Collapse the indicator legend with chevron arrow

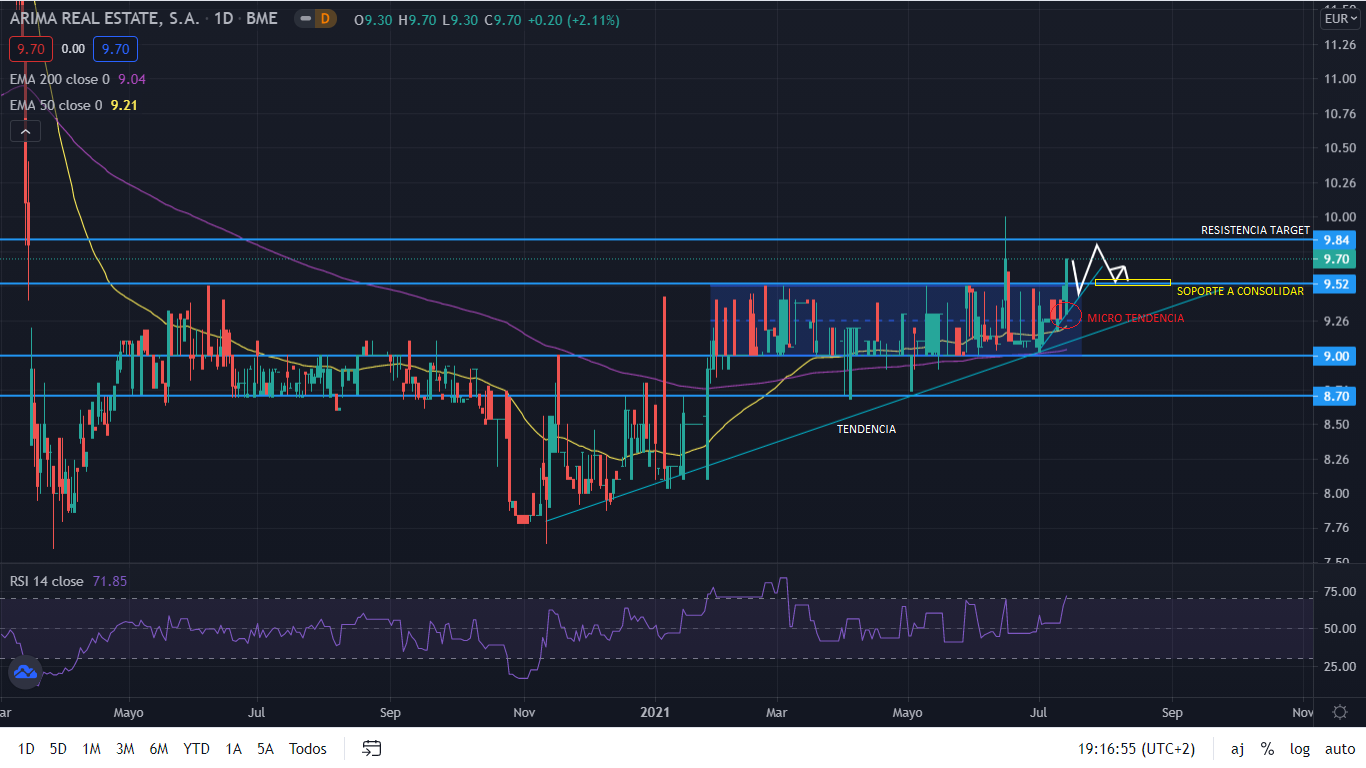coord(25,131)
